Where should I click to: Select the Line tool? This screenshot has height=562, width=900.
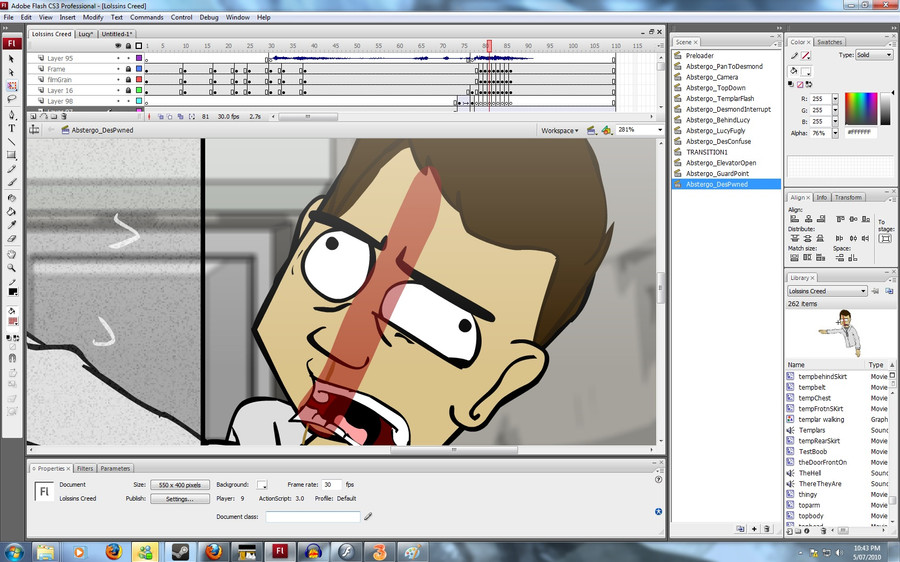click(11, 142)
